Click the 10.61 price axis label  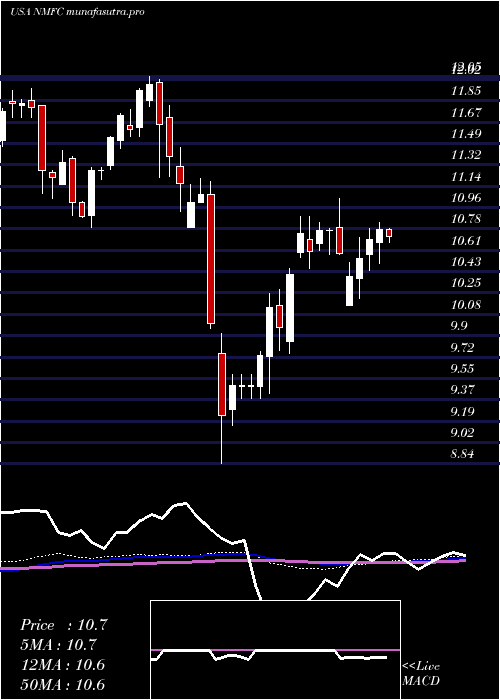click(466, 241)
